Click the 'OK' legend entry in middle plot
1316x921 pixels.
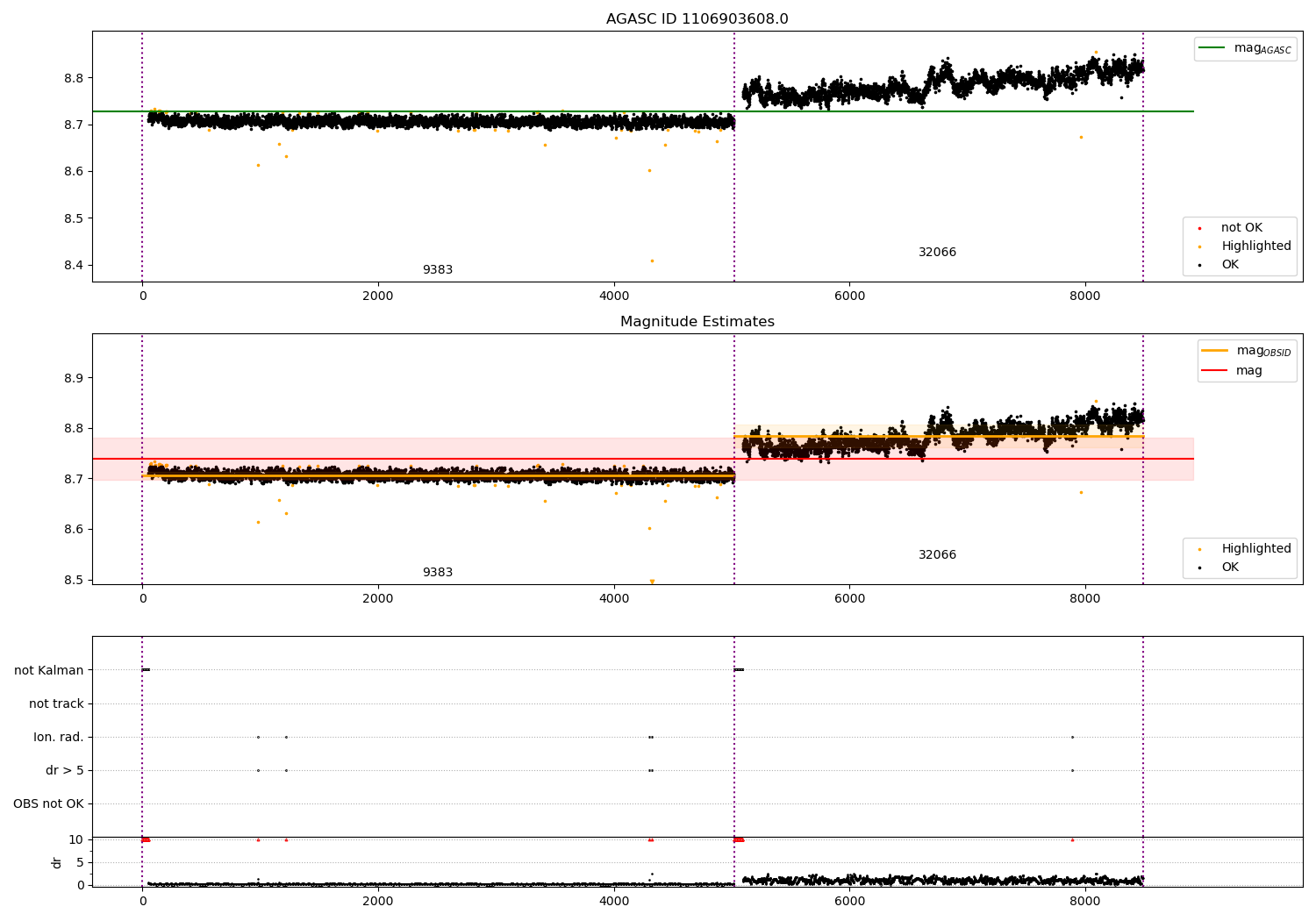tap(1219, 568)
